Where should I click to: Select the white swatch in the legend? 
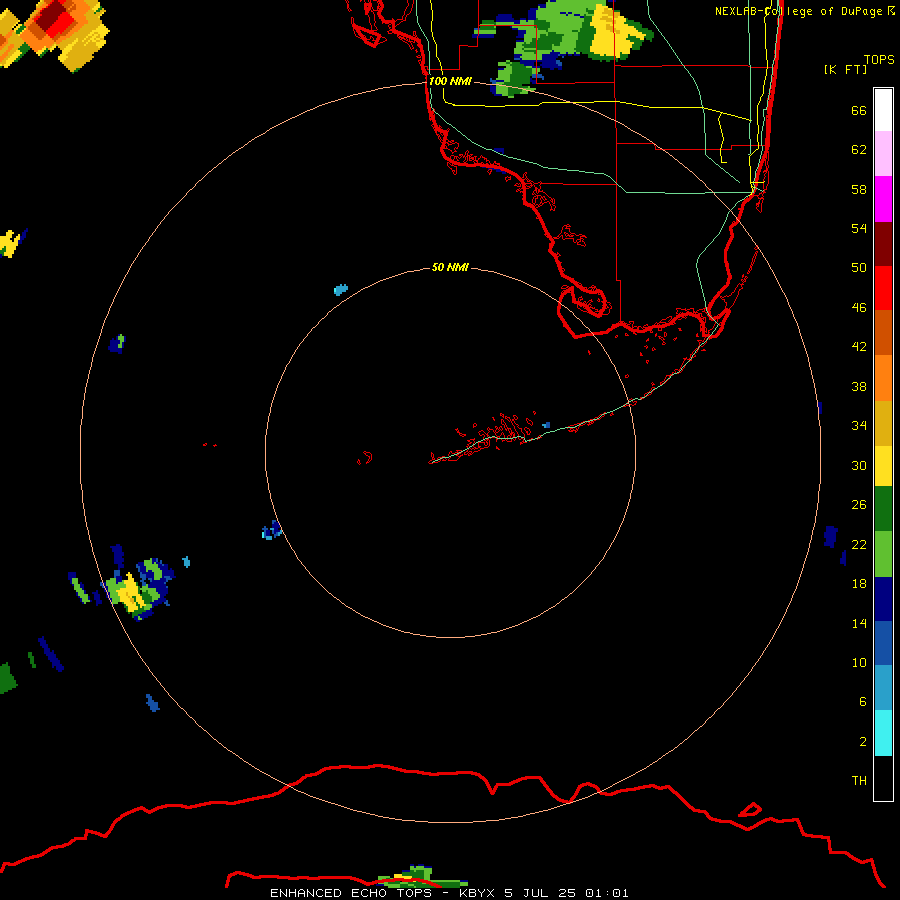[x=883, y=110]
